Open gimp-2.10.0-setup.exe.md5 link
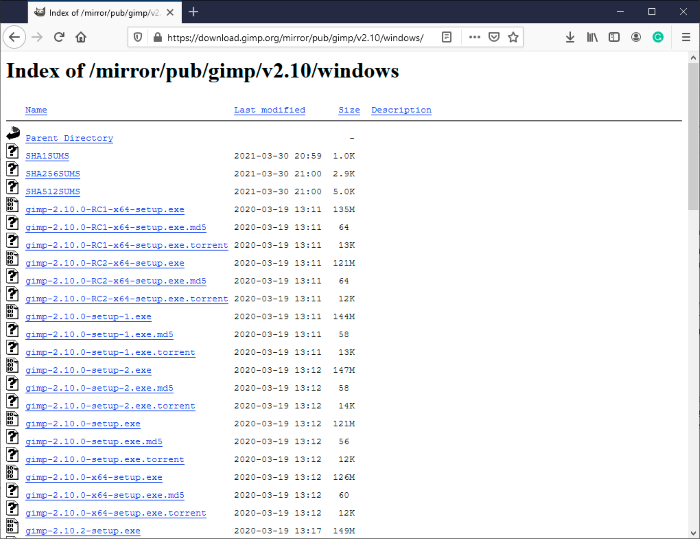 [x=94, y=442]
